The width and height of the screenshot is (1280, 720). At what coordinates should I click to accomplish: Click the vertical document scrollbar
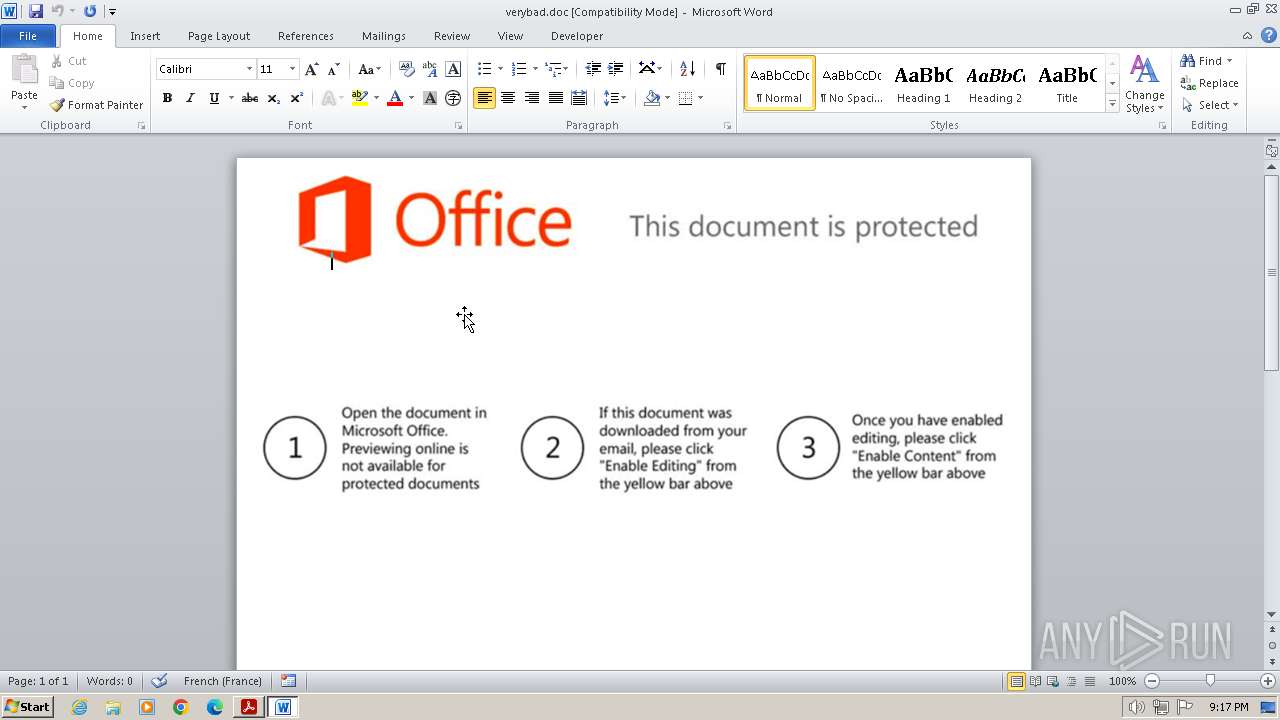1272,272
